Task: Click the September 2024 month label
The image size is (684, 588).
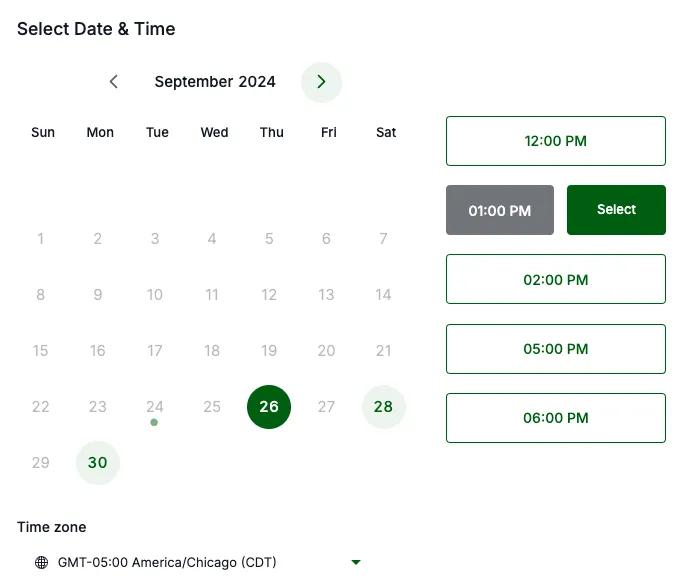Action: pyautogui.click(x=215, y=82)
